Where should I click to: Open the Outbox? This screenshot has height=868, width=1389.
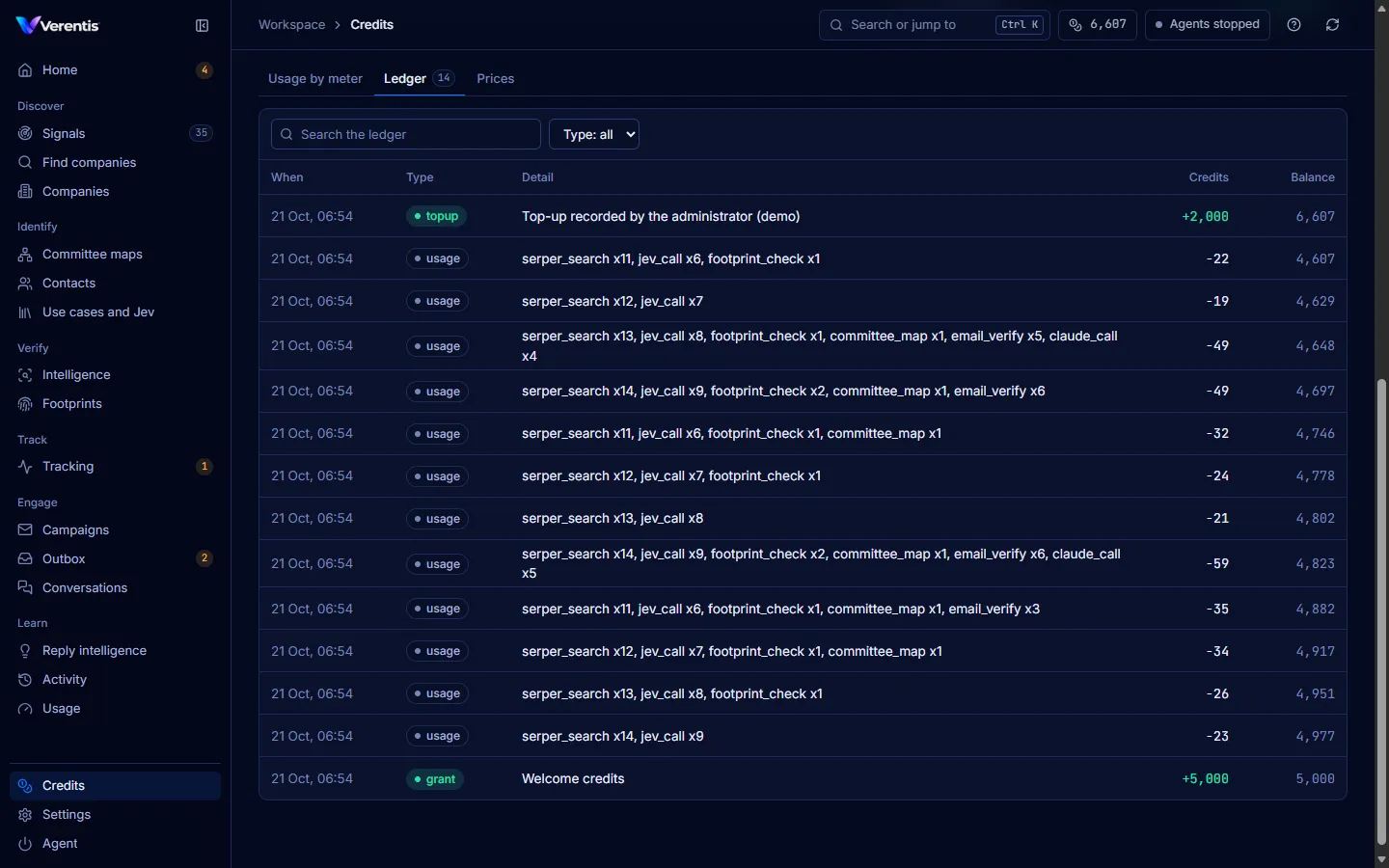click(x=115, y=558)
